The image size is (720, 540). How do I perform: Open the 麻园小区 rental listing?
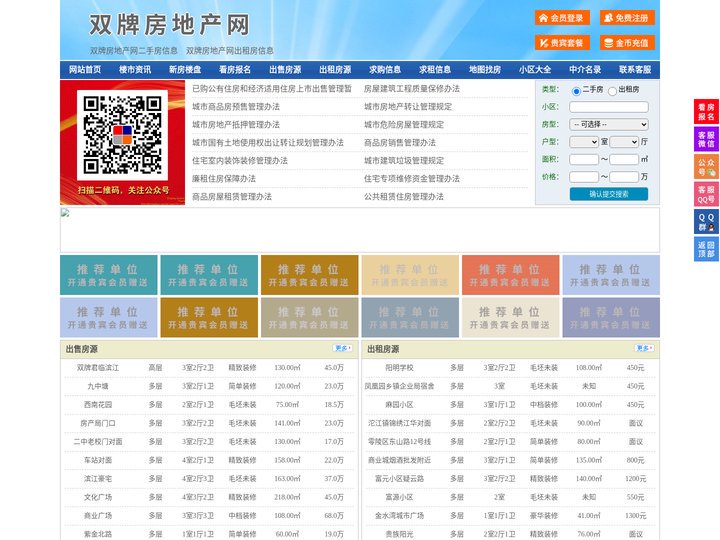tap(399, 405)
